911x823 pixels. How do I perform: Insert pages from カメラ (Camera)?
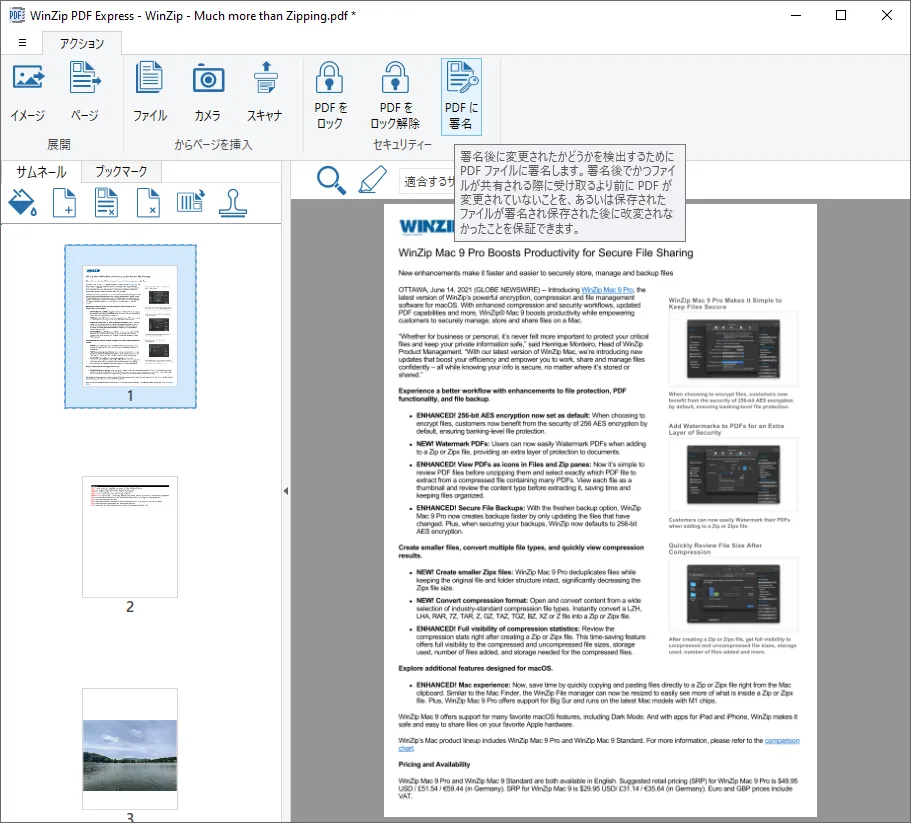tap(208, 92)
